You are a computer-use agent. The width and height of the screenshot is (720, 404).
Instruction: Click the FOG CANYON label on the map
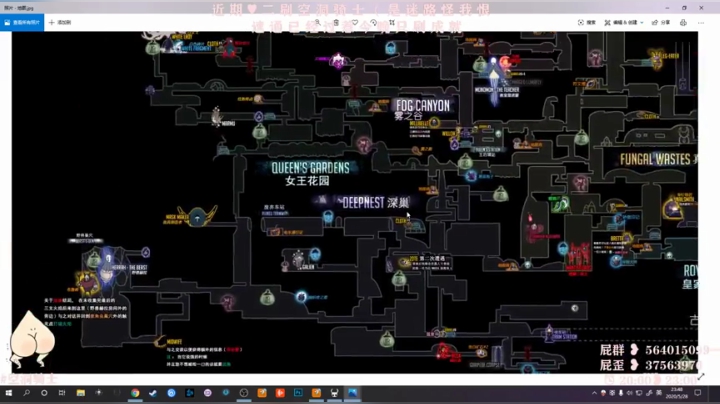tap(423, 106)
